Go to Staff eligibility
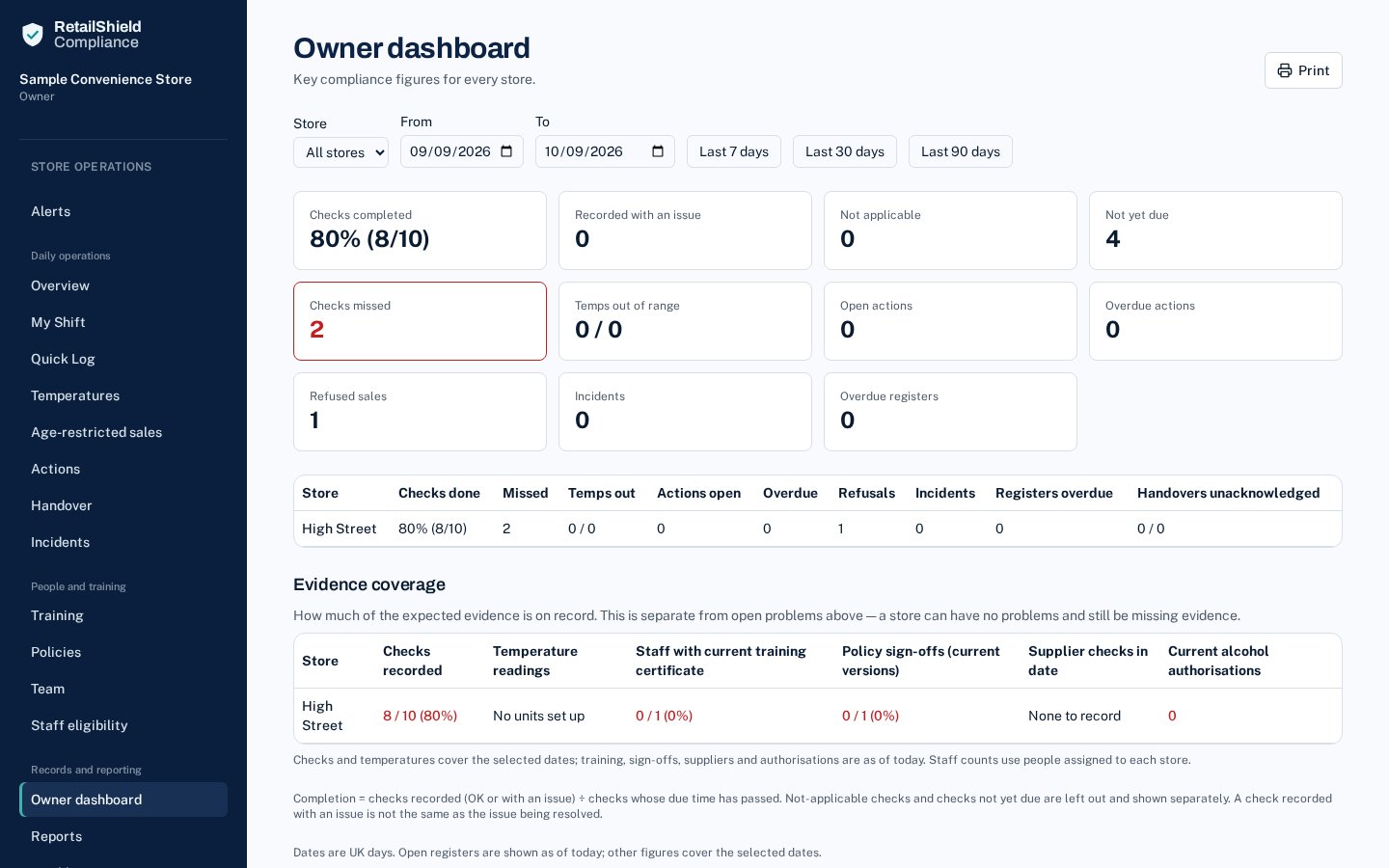The width and height of the screenshot is (1389, 868). tap(123, 725)
